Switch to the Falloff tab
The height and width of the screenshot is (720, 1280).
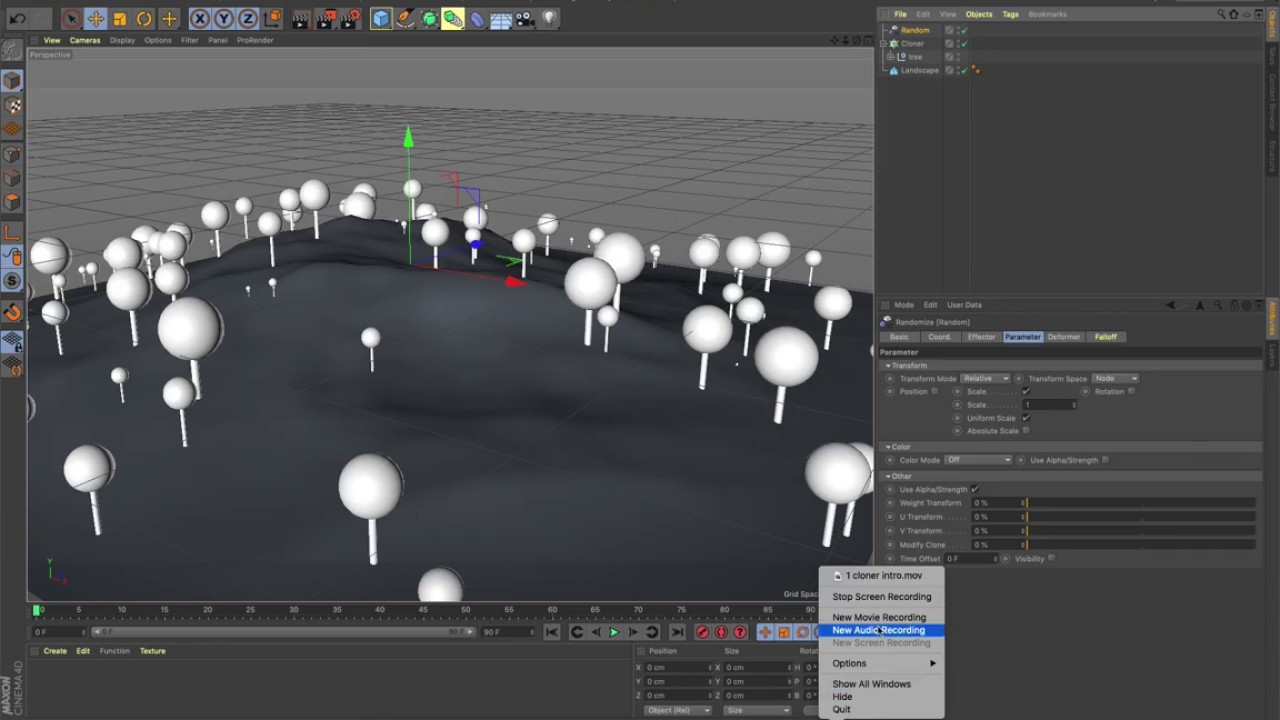click(x=1105, y=337)
